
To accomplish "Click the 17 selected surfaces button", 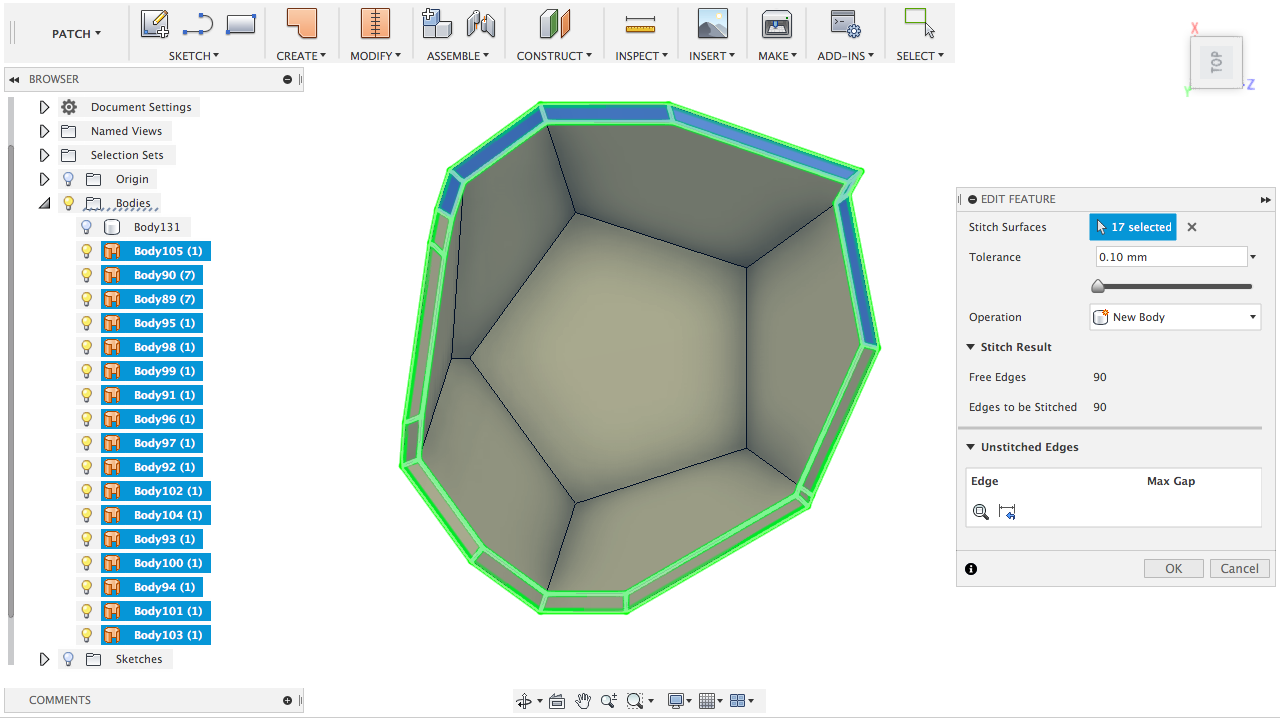I will pyautogui.click(x=1133, y=227).
